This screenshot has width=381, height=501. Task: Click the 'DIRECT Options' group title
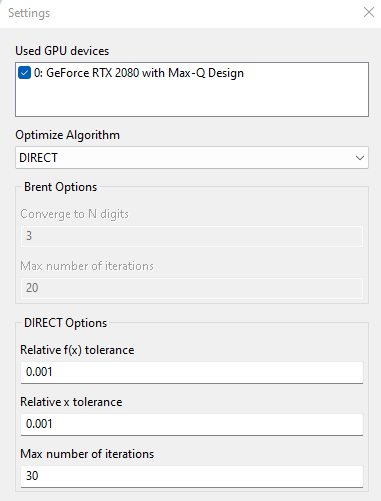click(65, 323)
